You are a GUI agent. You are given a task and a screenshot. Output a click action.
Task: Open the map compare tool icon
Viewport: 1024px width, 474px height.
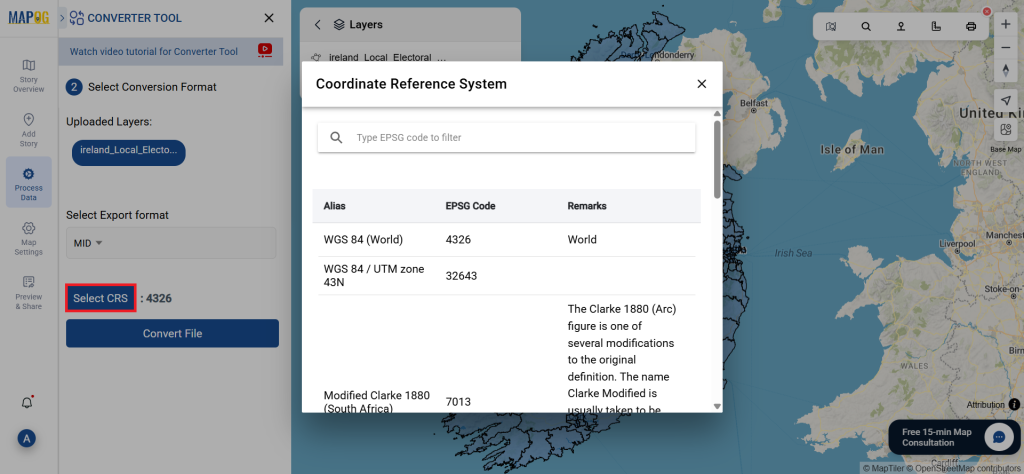click(831, 27)
